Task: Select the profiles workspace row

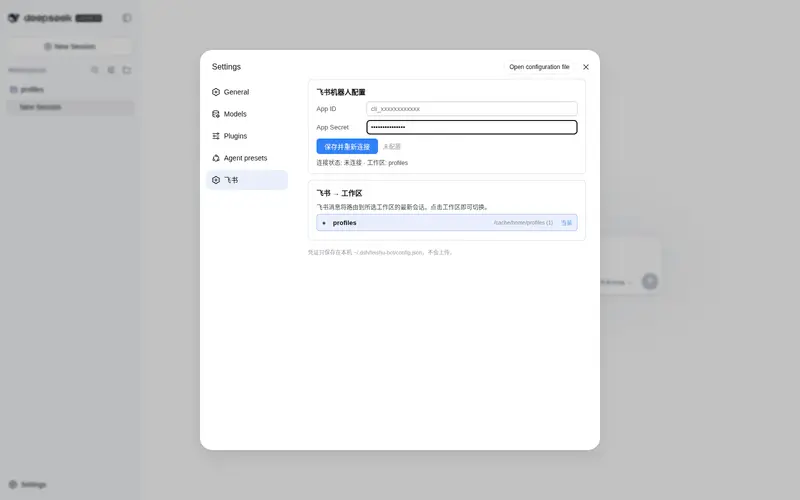Action: 446,222
